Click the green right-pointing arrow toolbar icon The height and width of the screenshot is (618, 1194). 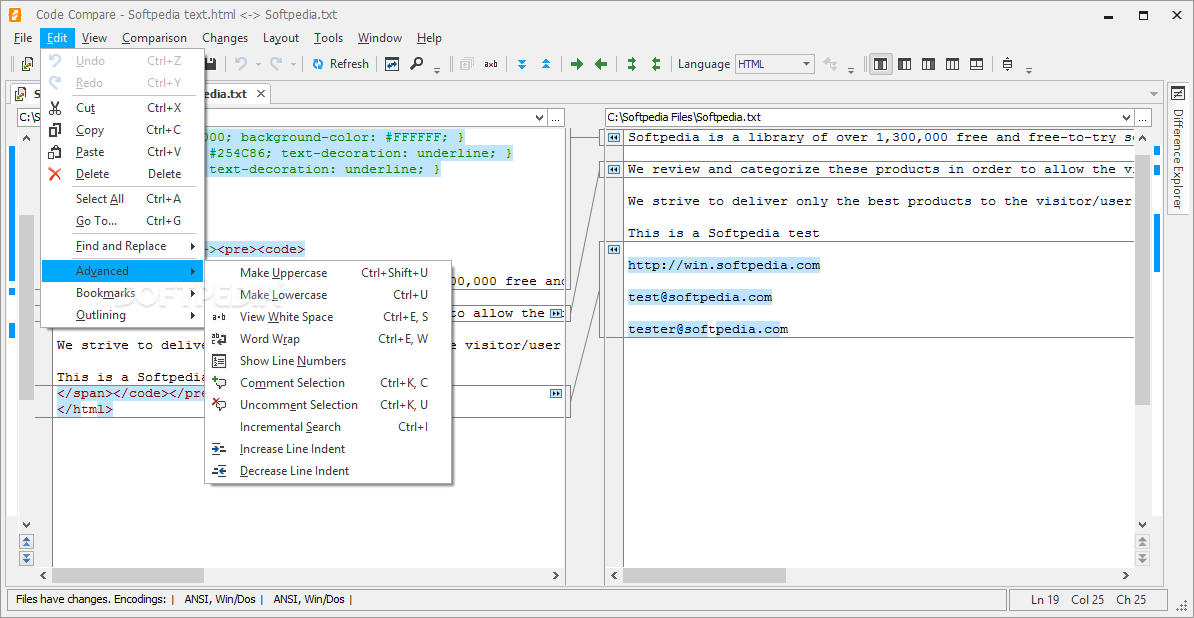point(577,64)
